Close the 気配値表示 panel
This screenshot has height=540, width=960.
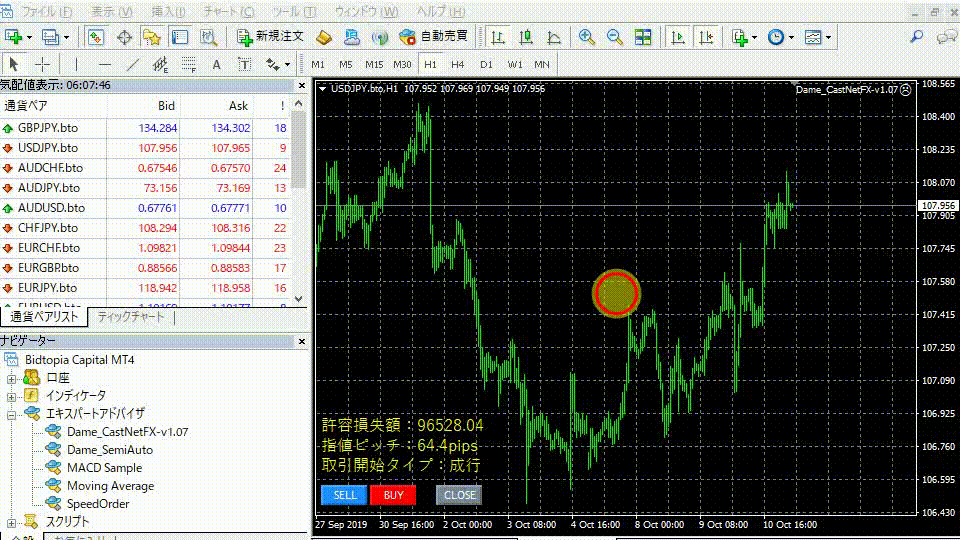pyautogui.click(x=301, y=85)
